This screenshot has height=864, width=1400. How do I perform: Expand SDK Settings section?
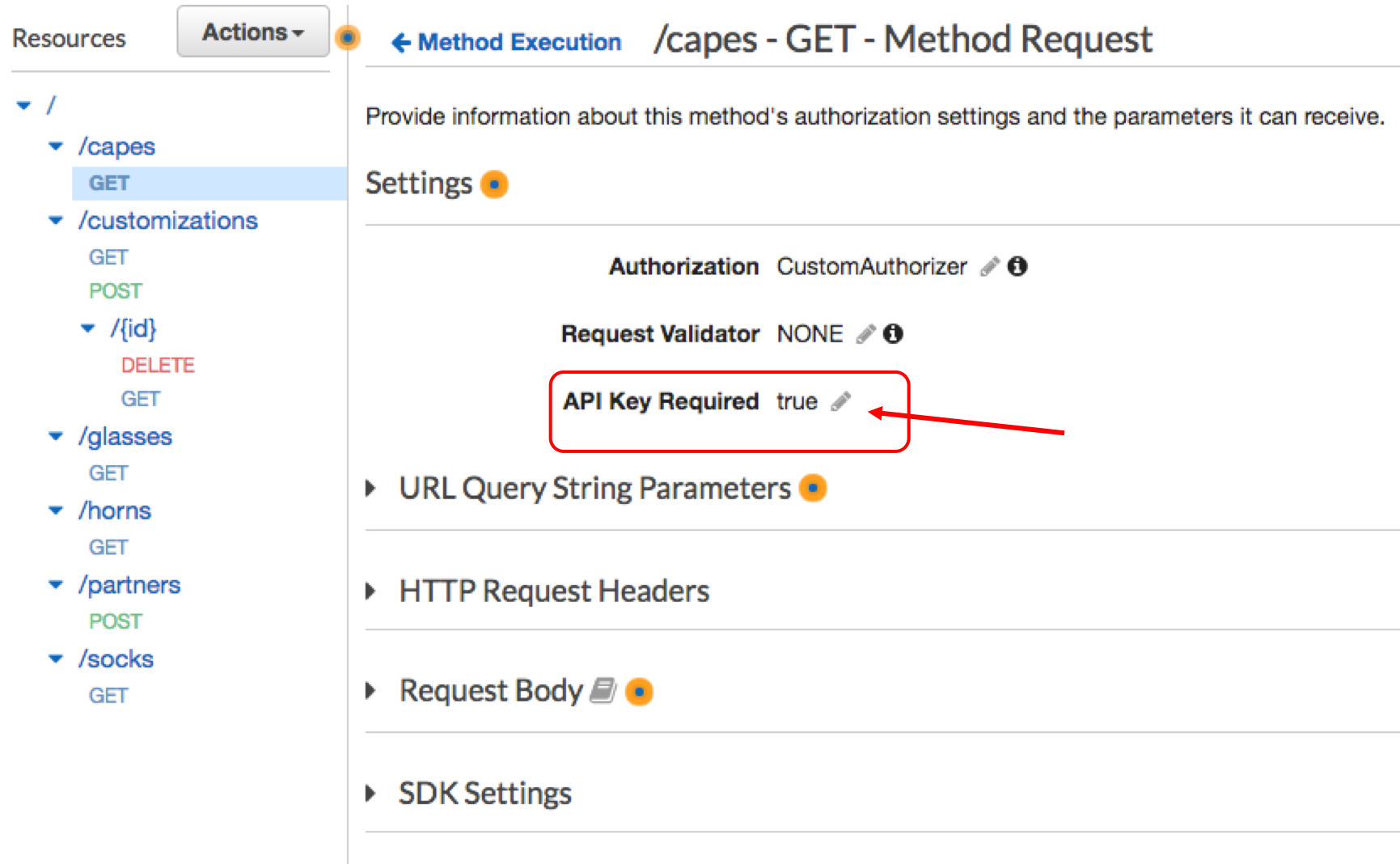tap(371, 793)
